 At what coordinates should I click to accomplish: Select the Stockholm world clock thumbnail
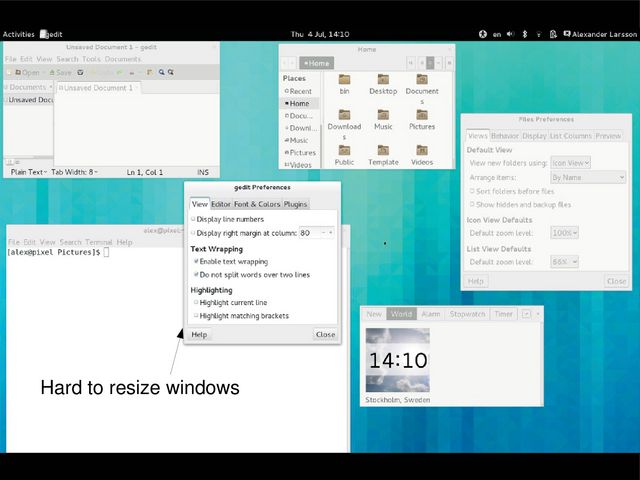pyautogui.click(x=398, y=360)
